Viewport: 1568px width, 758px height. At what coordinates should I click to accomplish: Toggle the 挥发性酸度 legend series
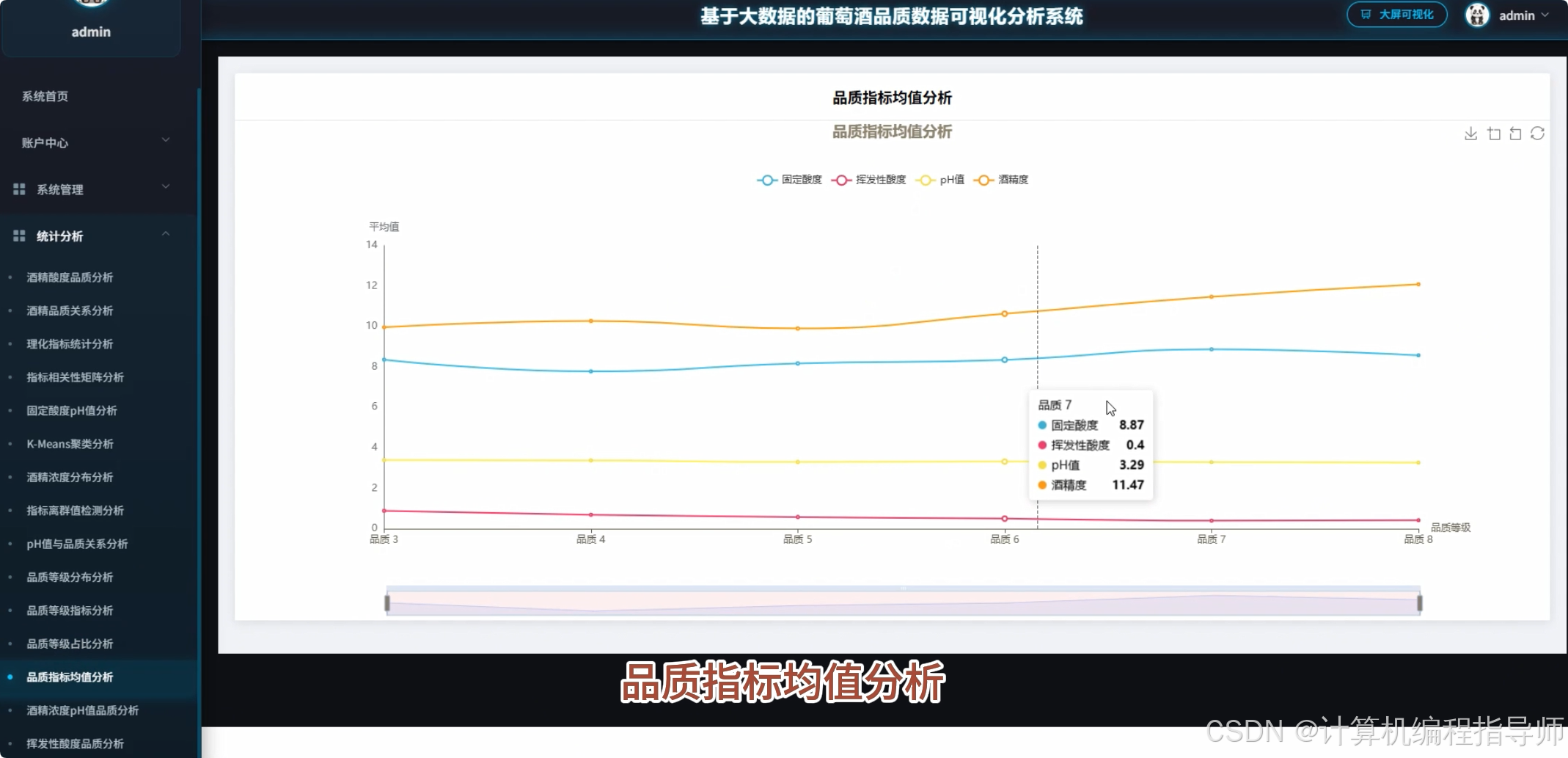[x=869, y=180]
